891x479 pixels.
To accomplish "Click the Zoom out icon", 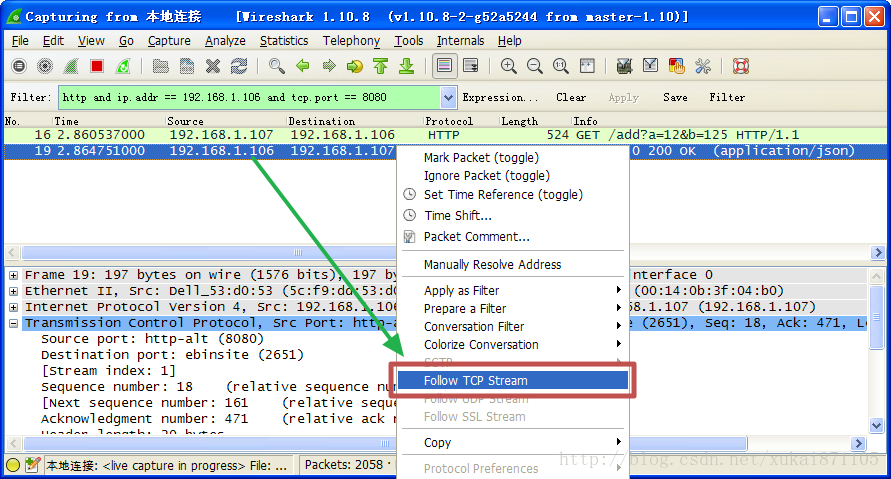I will pyautogui.click(x=534, y=66).
